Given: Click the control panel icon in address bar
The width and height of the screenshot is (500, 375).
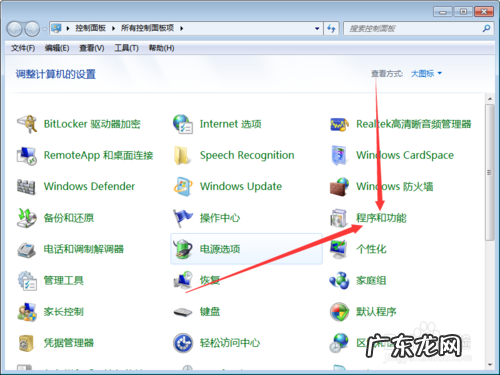Looking at the screenshot, I should (57, 28).
